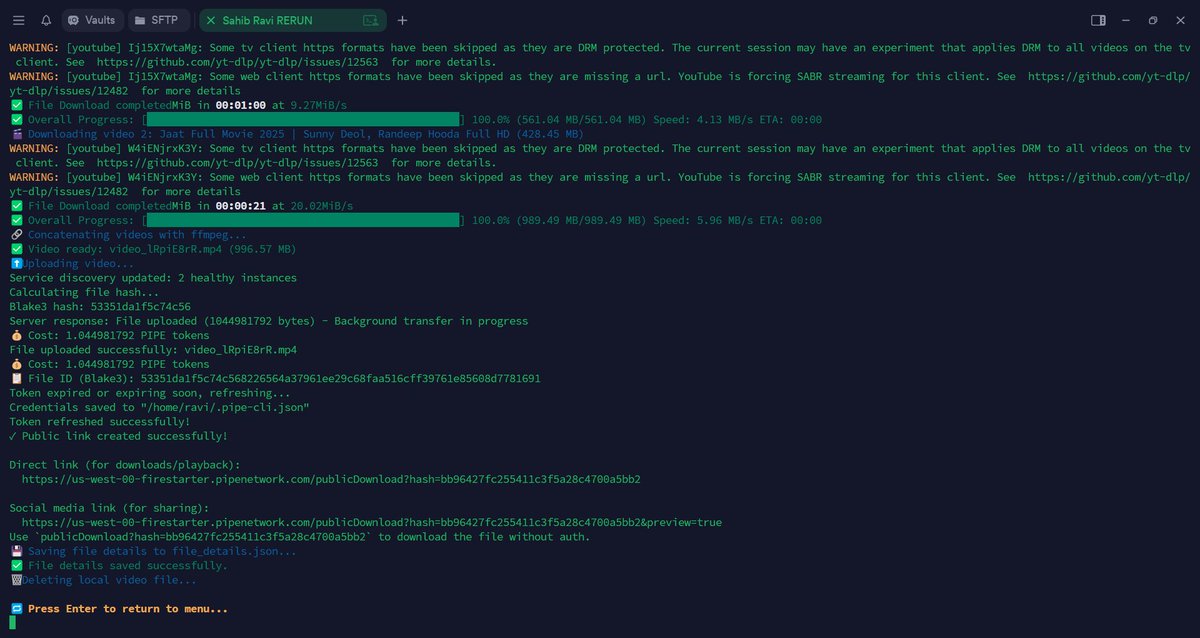
Task: Select the Sahib Ravi RERUN terminal tab
Action: click(x=293, y=20)
